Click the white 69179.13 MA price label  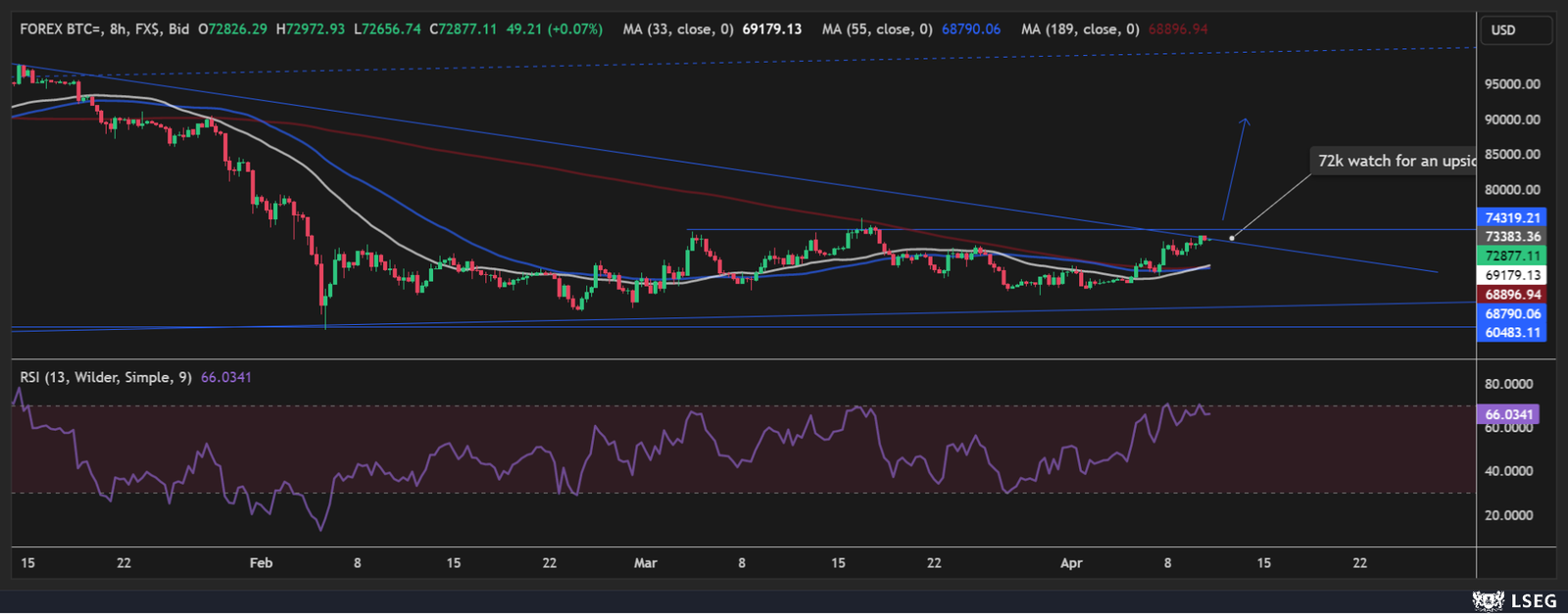[1512, 275]
